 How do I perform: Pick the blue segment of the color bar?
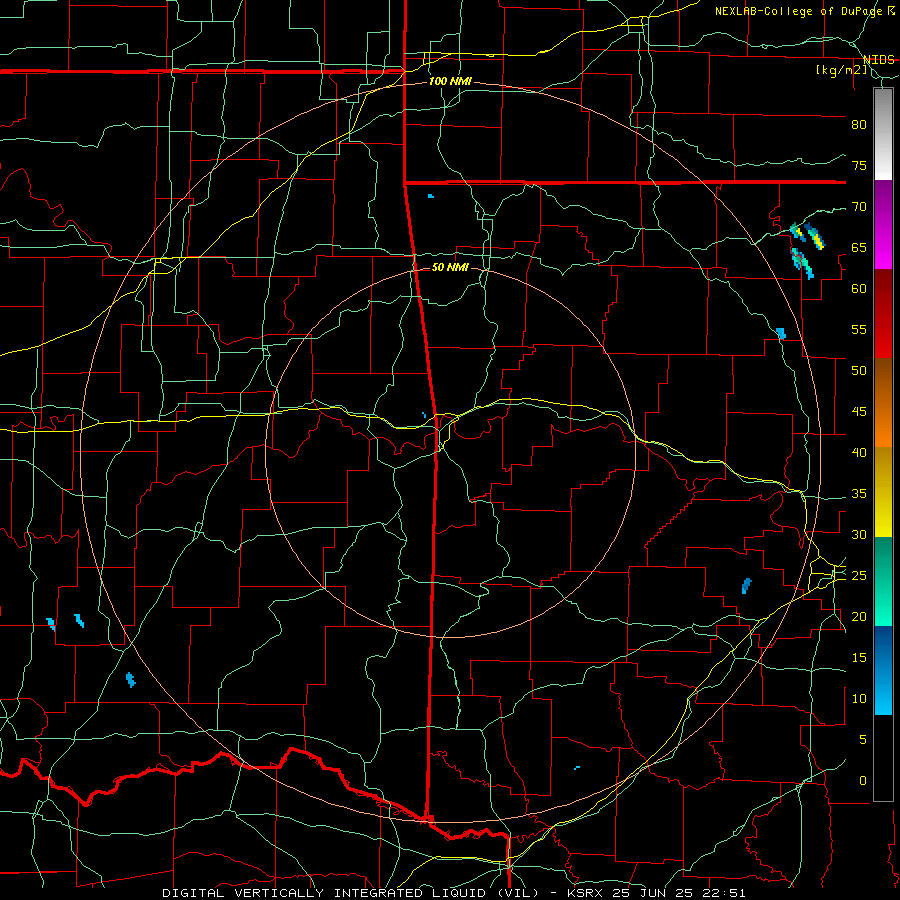tap(883, 670)
